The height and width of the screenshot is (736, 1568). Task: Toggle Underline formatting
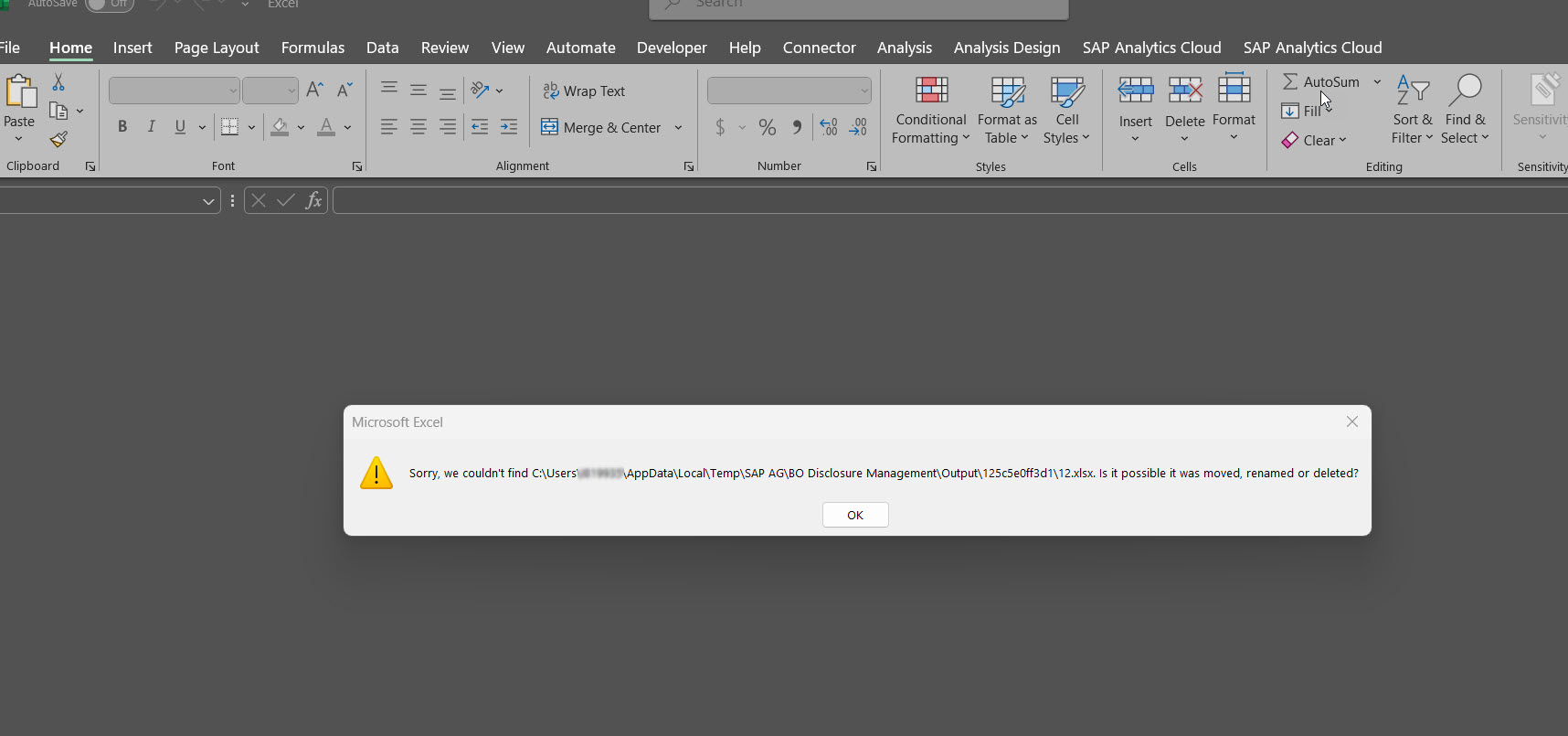(180, 127)
